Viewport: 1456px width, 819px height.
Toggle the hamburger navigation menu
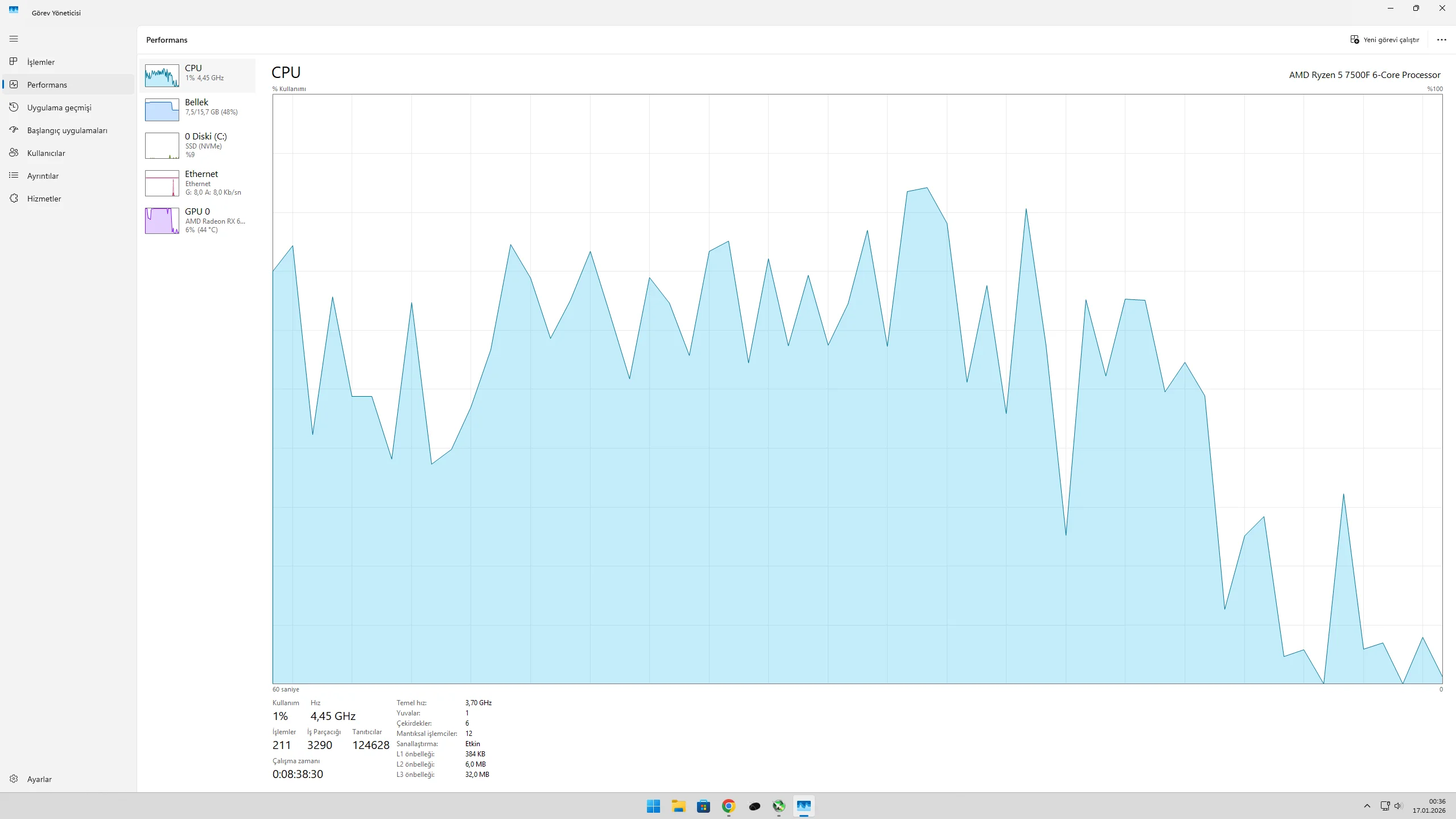[x=14, y=39]
